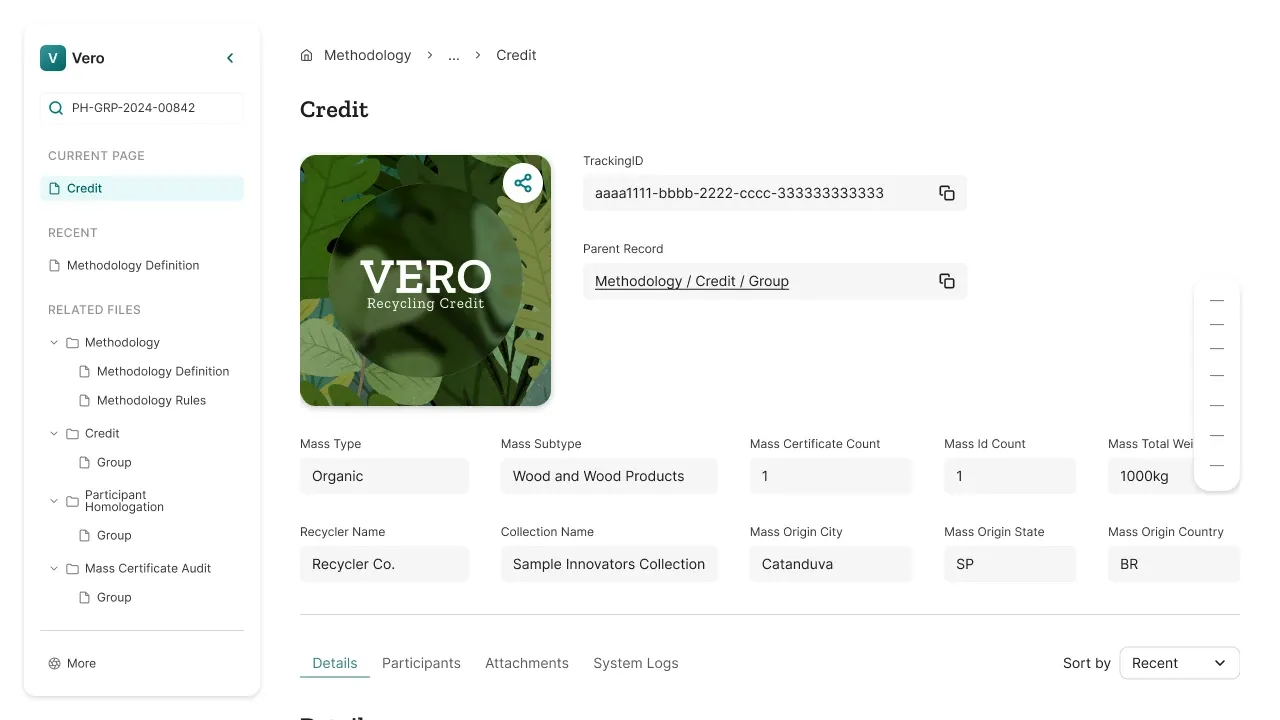
Task: Collapse the Credit folder in sidebar
Action: (x=54, y=433)
